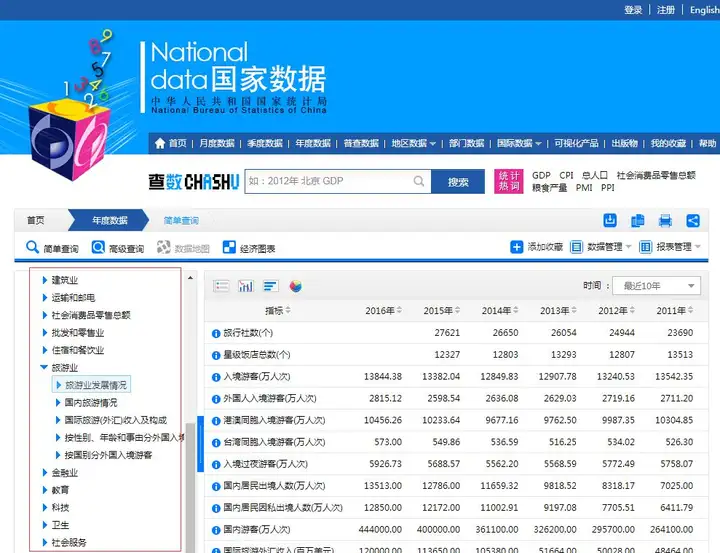Open the 时间 最近10年 dropdown
Screen dimensions: 720x553
(657, 286)
